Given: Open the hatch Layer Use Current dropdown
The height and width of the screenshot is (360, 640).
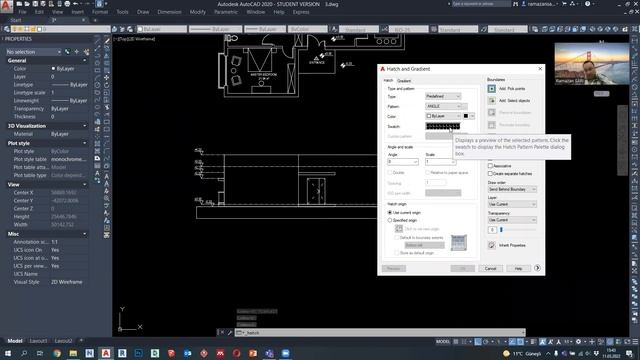Looking at the screenshot, I should click(512, 204).
